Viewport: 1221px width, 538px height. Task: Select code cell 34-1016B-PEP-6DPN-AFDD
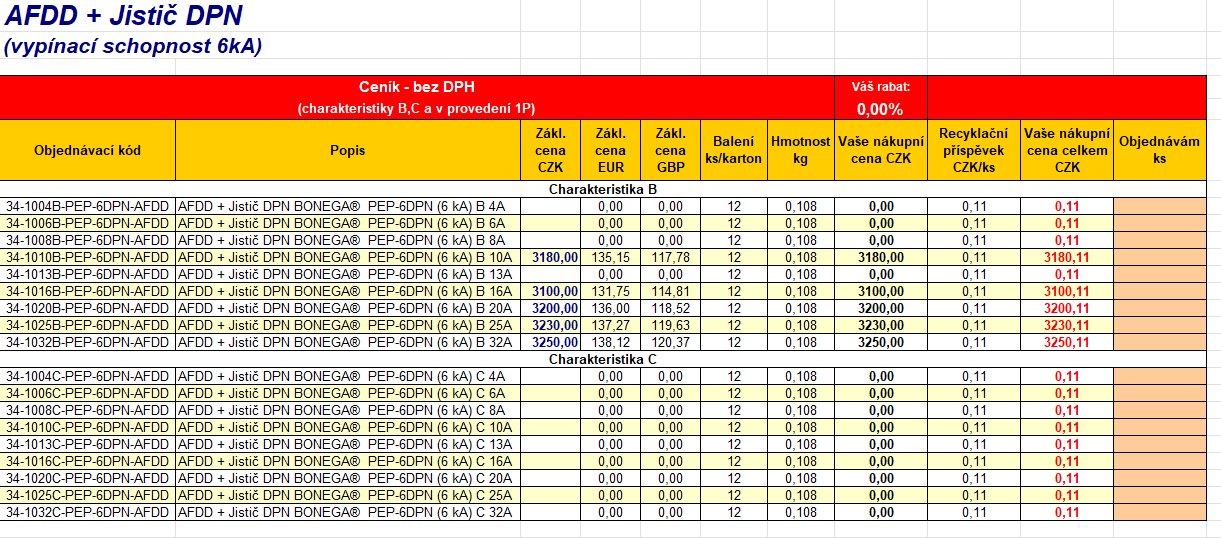88,291
